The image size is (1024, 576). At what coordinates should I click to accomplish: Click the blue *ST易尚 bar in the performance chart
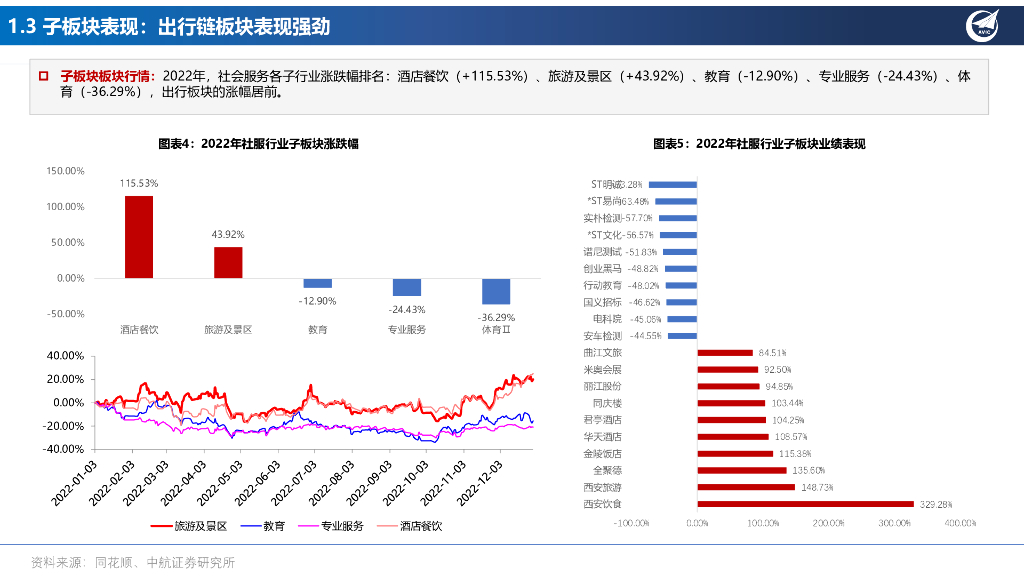[676, 201]
